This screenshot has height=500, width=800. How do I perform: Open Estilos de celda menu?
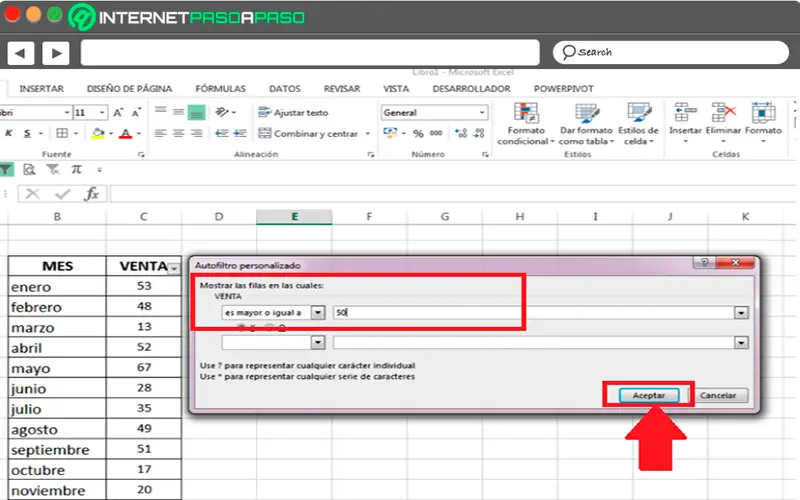point(638,123)
